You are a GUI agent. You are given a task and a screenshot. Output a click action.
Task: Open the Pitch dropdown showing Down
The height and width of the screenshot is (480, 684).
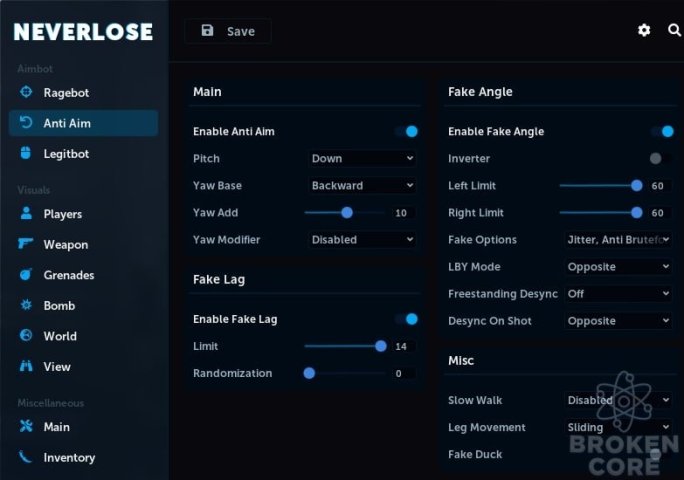[x=362, y=158]
